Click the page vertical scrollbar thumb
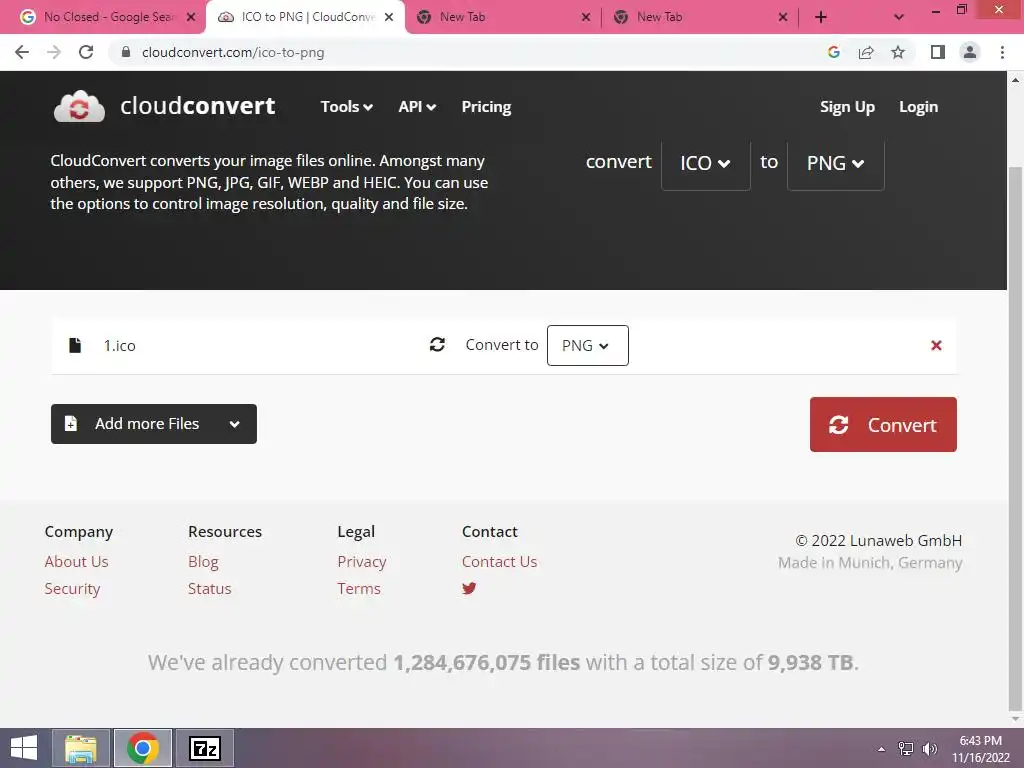 click(1015, 438)
